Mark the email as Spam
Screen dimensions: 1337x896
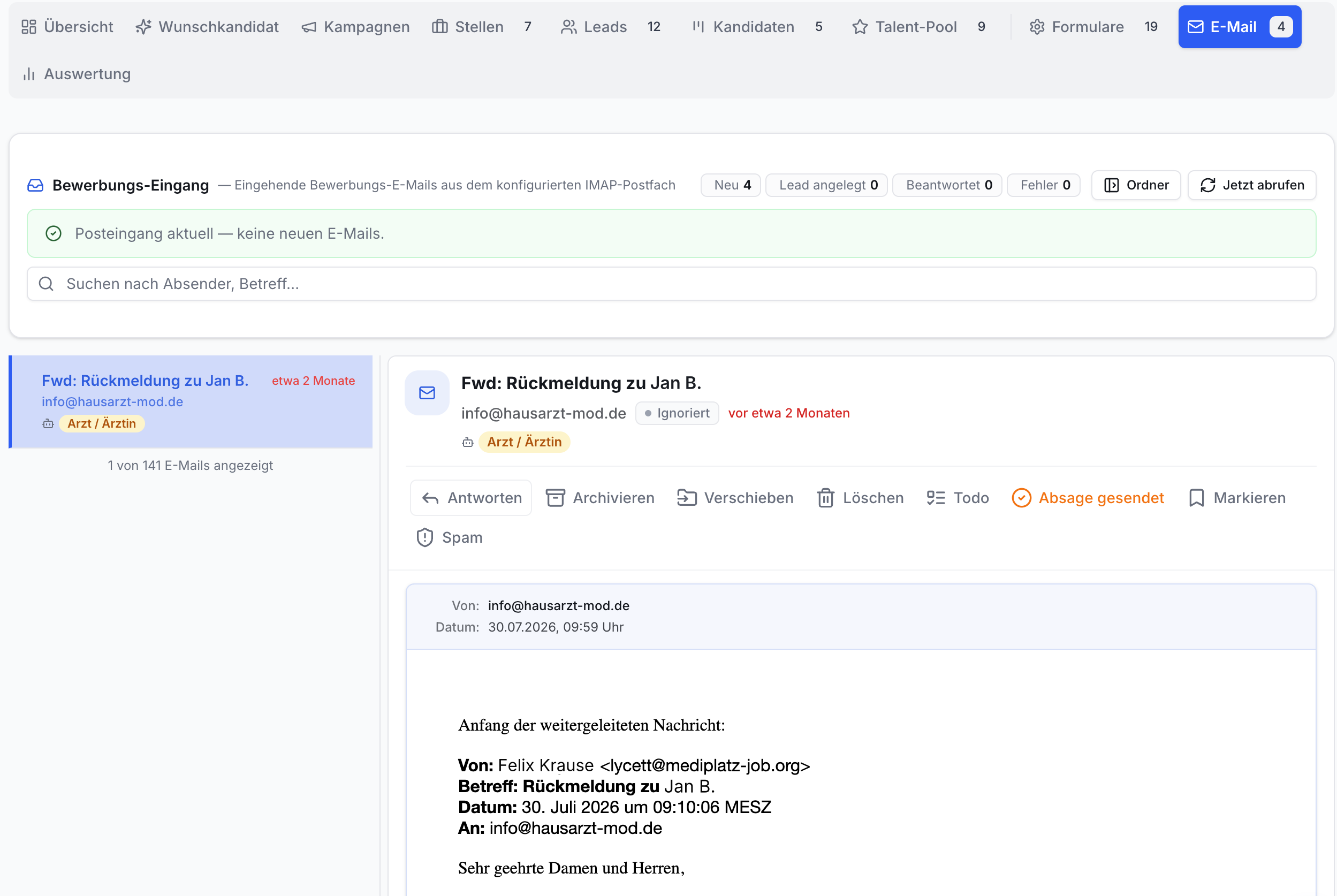coord(449,537)
